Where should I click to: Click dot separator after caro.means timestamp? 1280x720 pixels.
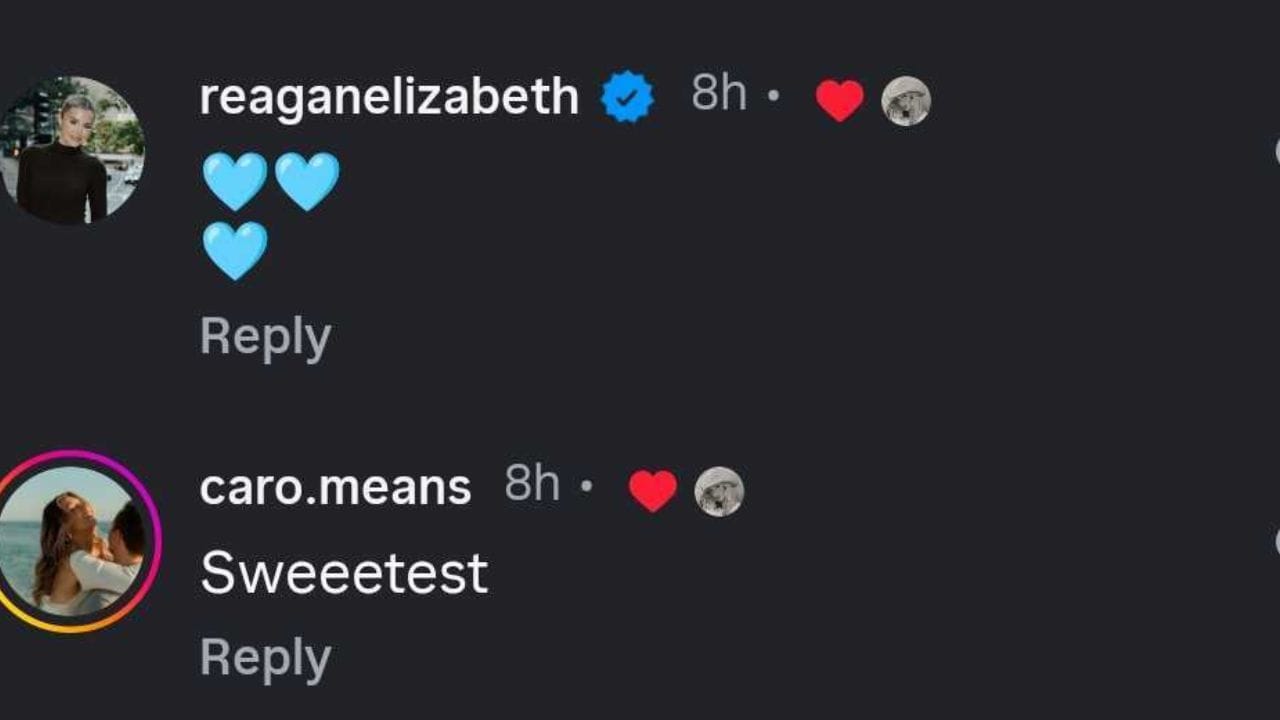(x=587, y=487)
